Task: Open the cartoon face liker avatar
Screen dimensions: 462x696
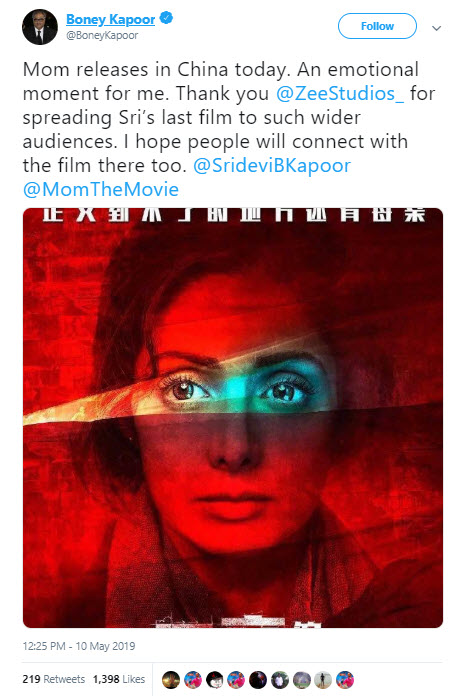Action: click(214, 680)
